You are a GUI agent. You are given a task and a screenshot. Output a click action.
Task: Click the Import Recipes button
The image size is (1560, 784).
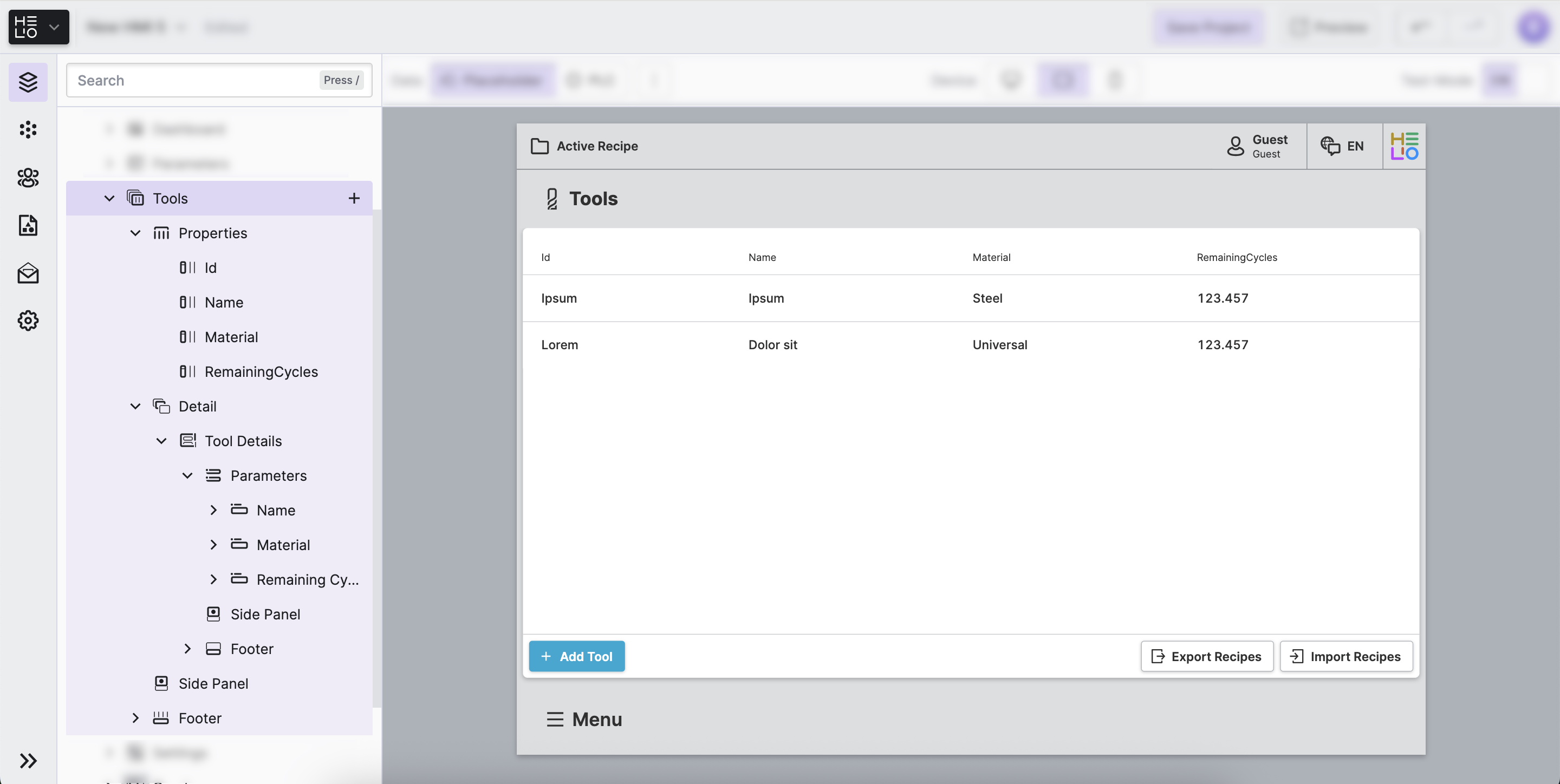tap(1345, 656)
